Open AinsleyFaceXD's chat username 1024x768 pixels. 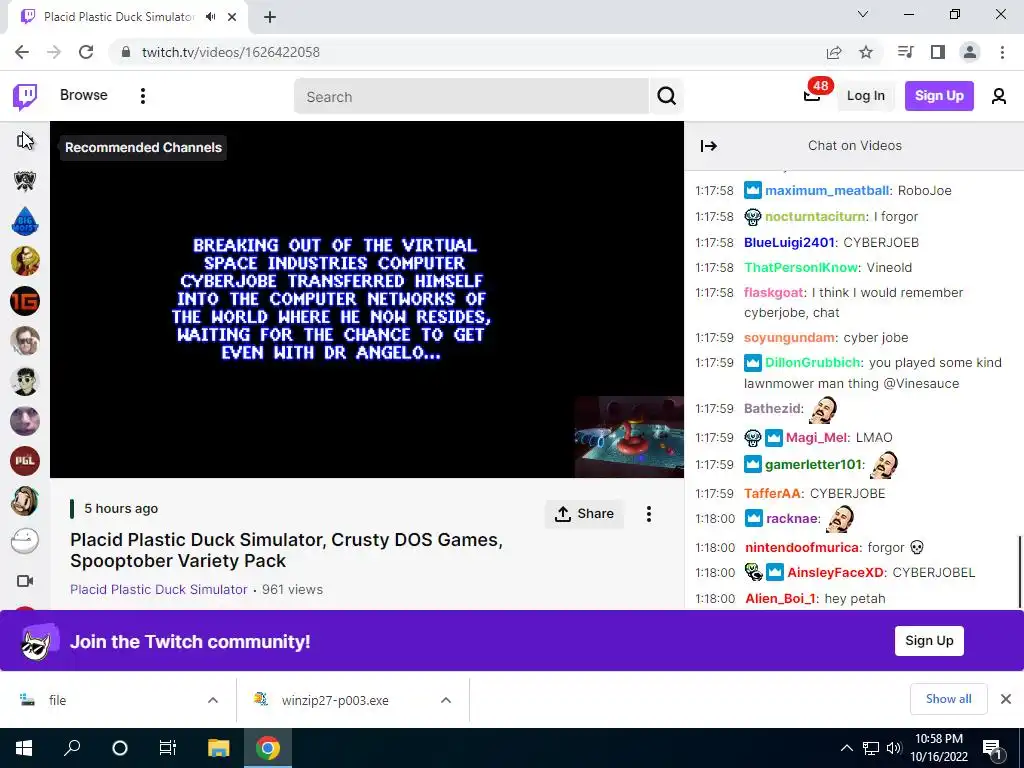tap(835, 573)
